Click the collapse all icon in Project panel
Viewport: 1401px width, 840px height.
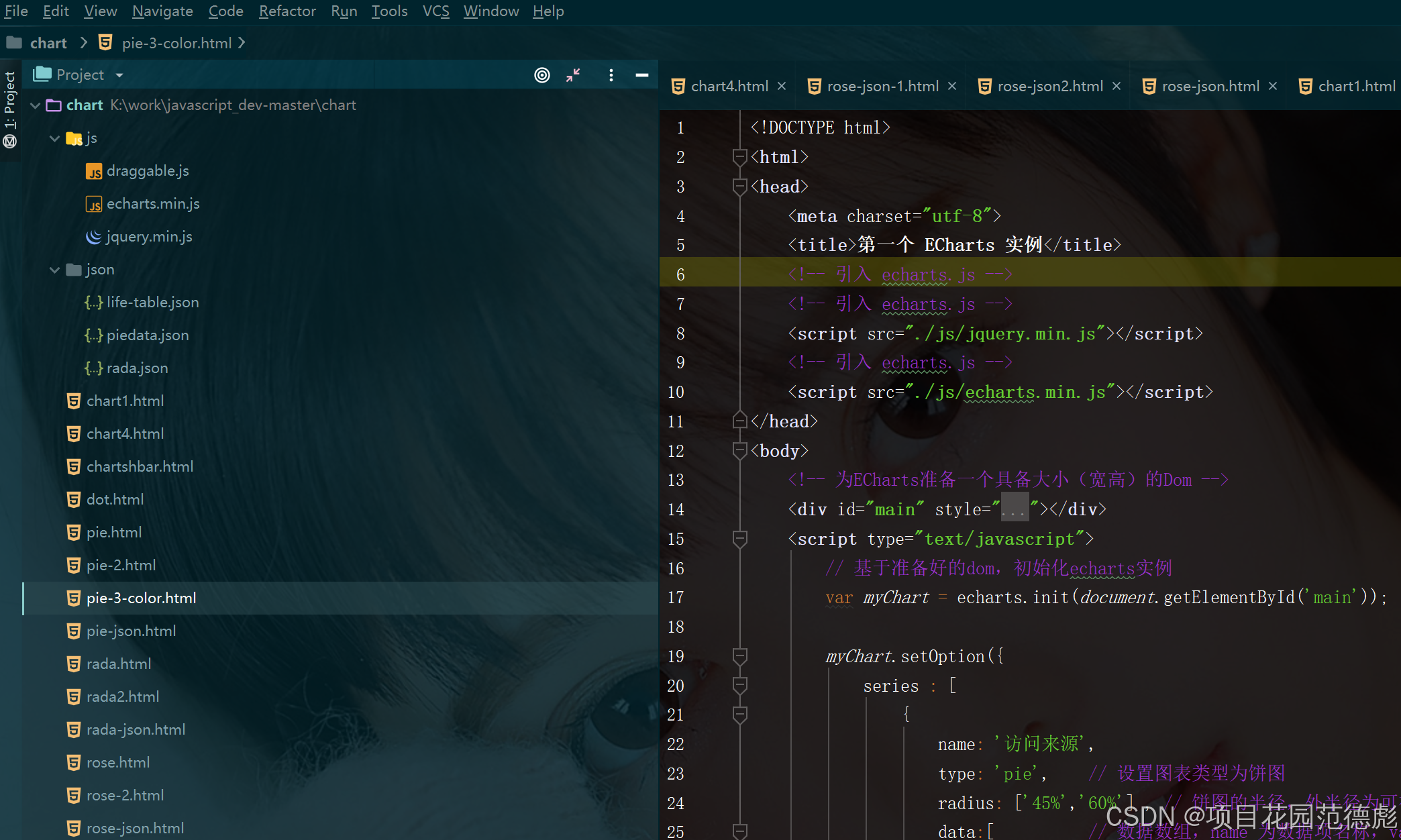[x=573, y=75]
